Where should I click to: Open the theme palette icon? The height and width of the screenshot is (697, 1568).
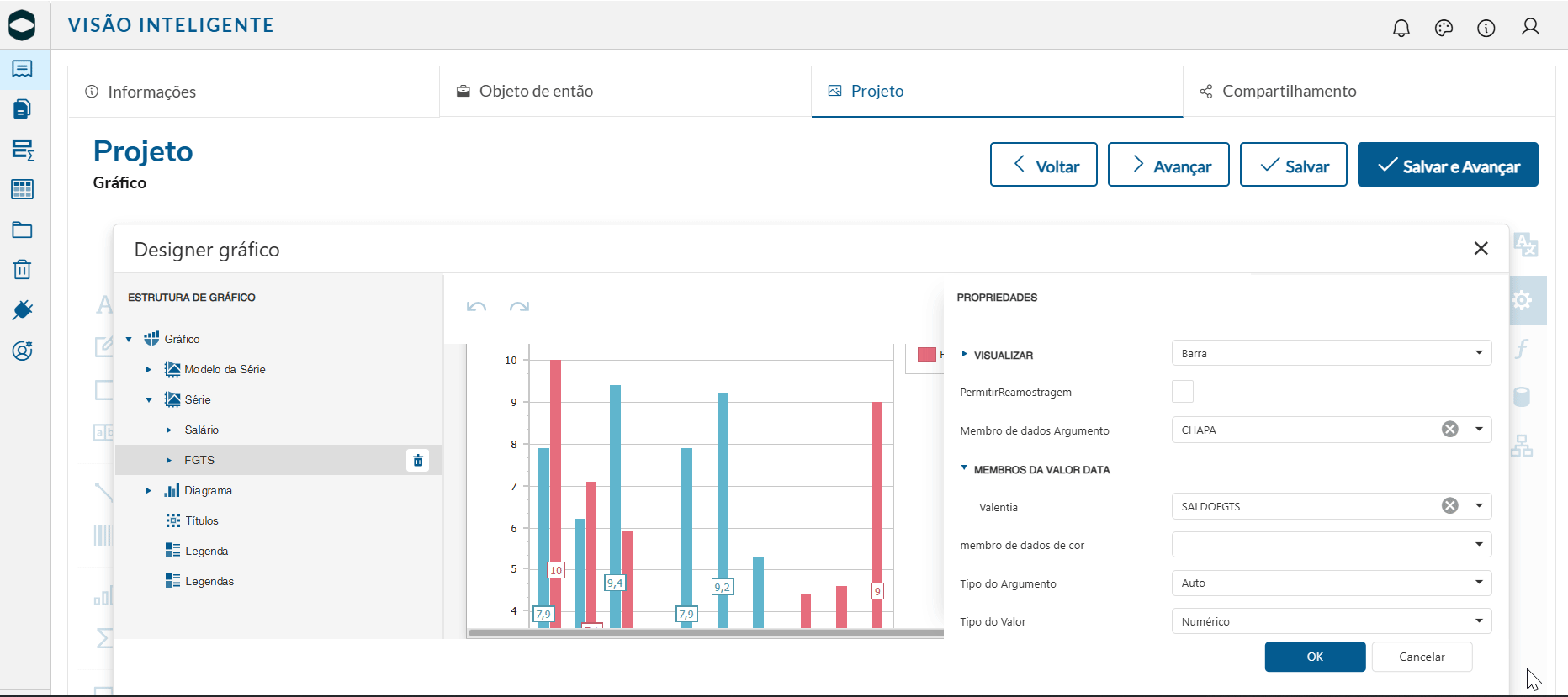point(1444,28)
